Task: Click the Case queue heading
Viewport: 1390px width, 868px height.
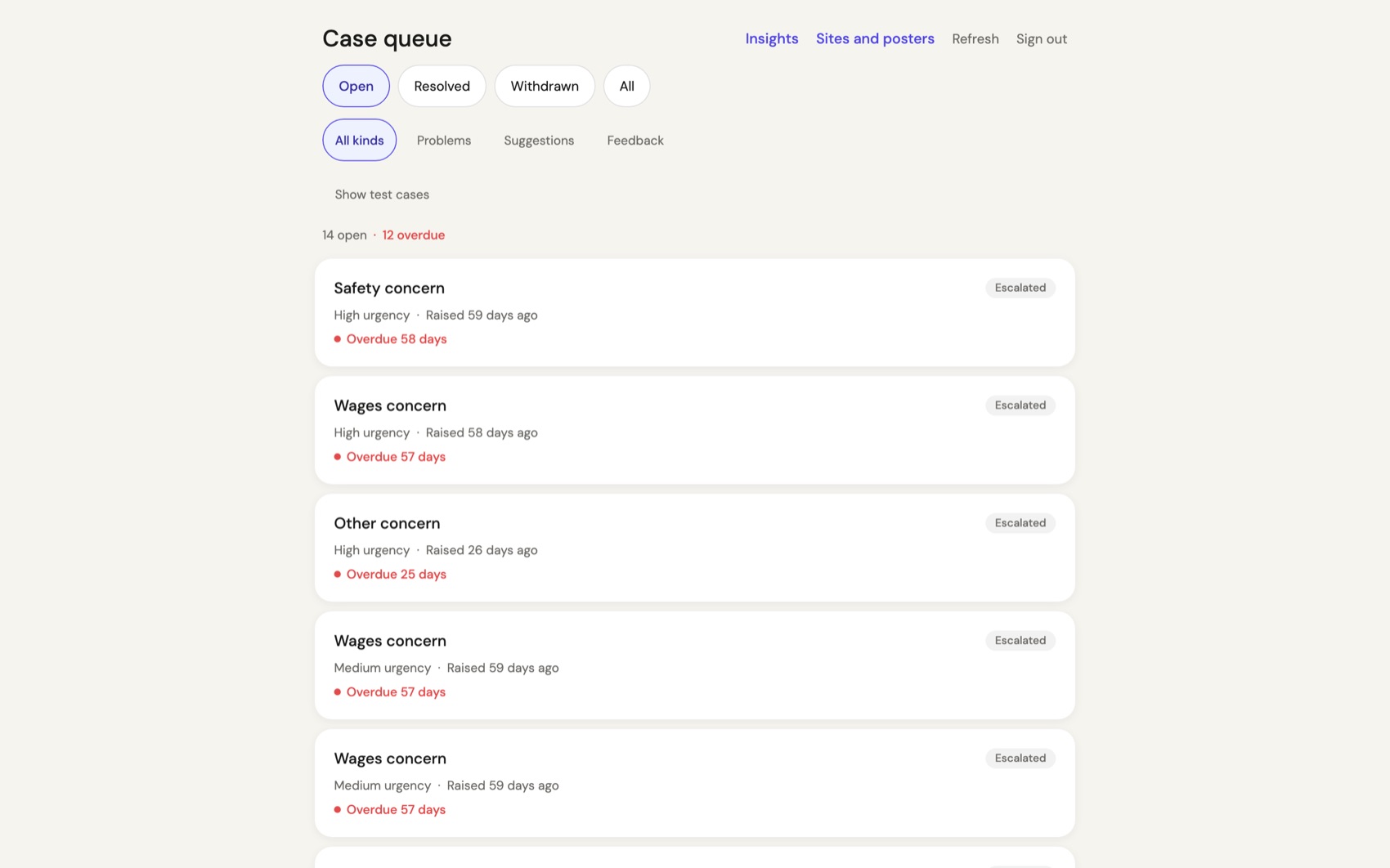Action: coord(387,38)
